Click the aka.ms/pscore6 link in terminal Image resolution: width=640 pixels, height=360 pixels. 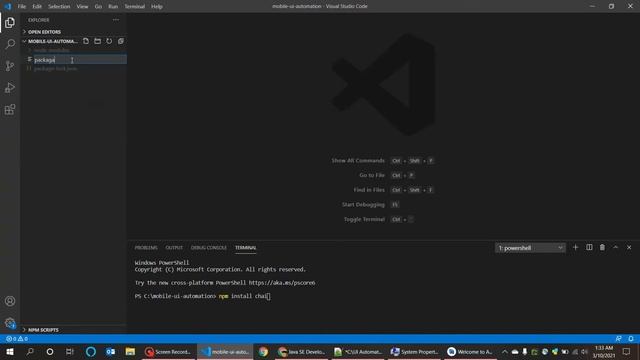[x=282, y=283]
